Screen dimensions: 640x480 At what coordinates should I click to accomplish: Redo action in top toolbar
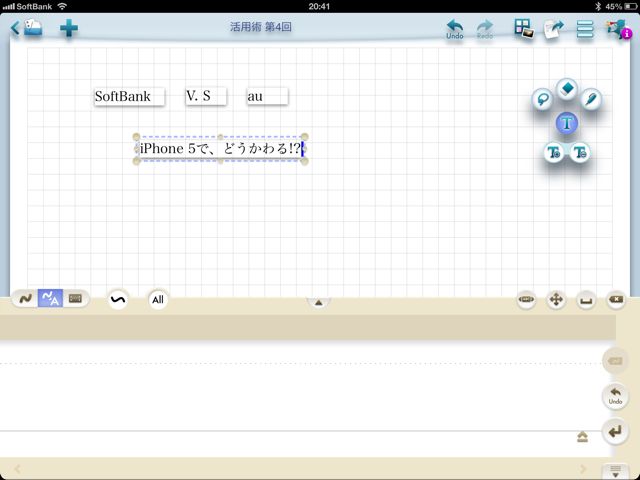pos(485,29)
